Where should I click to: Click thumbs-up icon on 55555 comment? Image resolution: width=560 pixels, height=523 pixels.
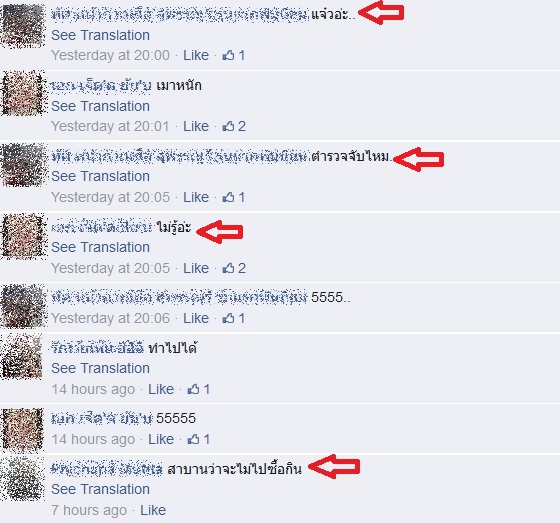point(194,439)
